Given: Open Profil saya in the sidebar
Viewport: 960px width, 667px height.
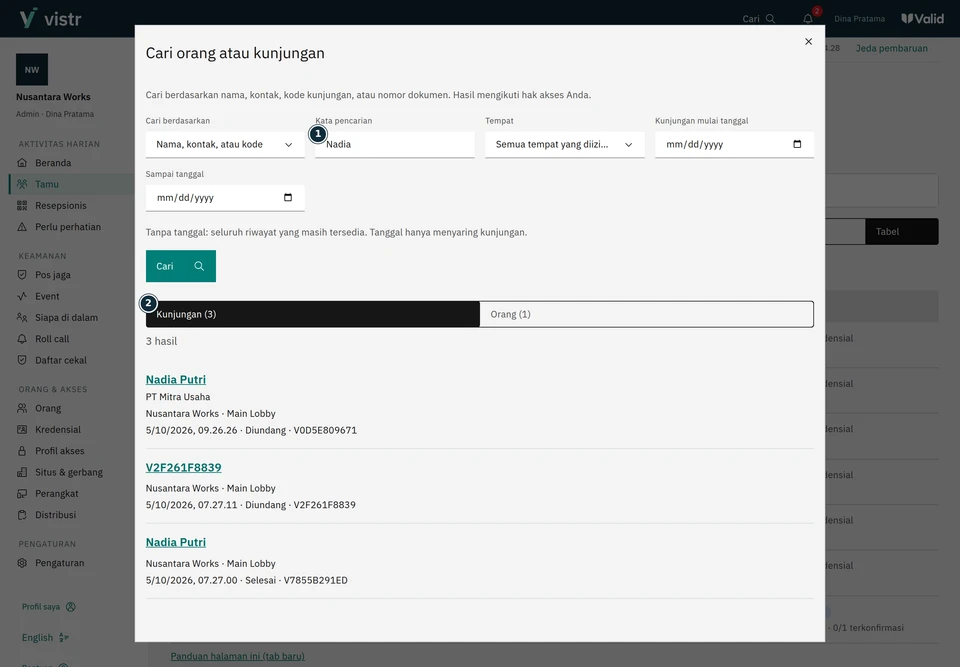Looking at the screenshot, I should 48,607.
